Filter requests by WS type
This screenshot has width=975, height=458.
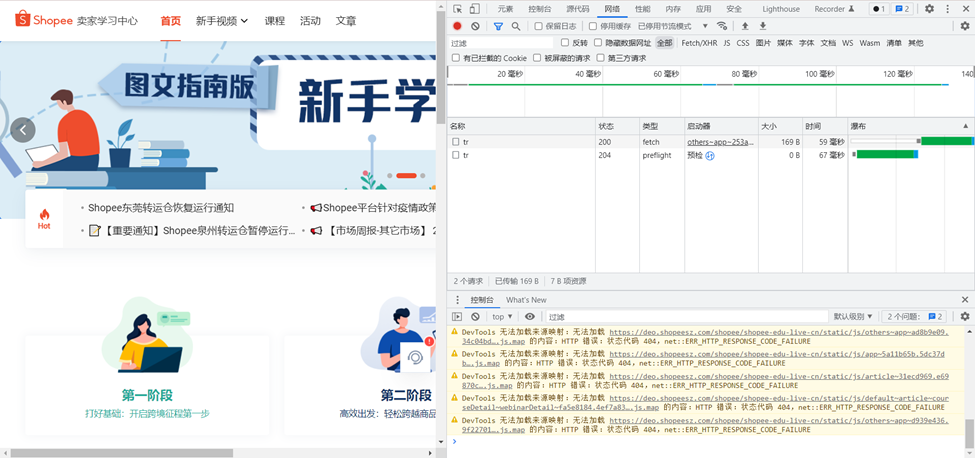[848, 43]
